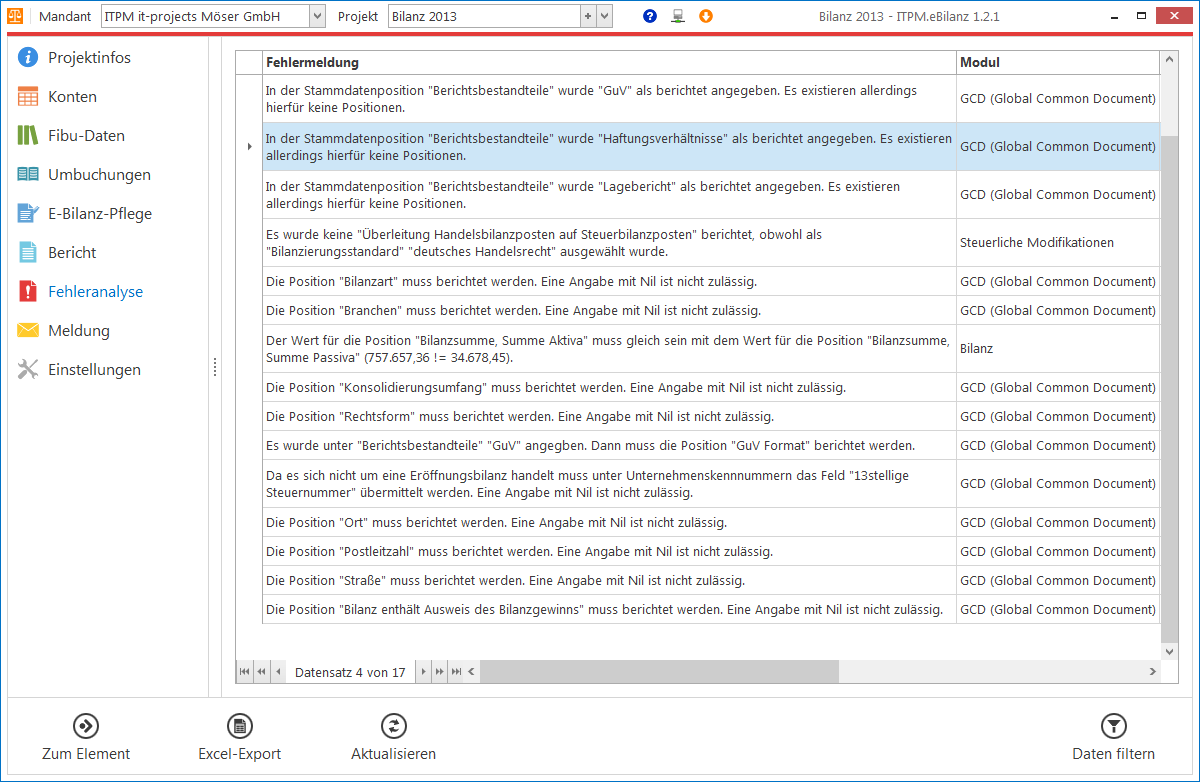Open Projektinfos section

coord(89,57)
